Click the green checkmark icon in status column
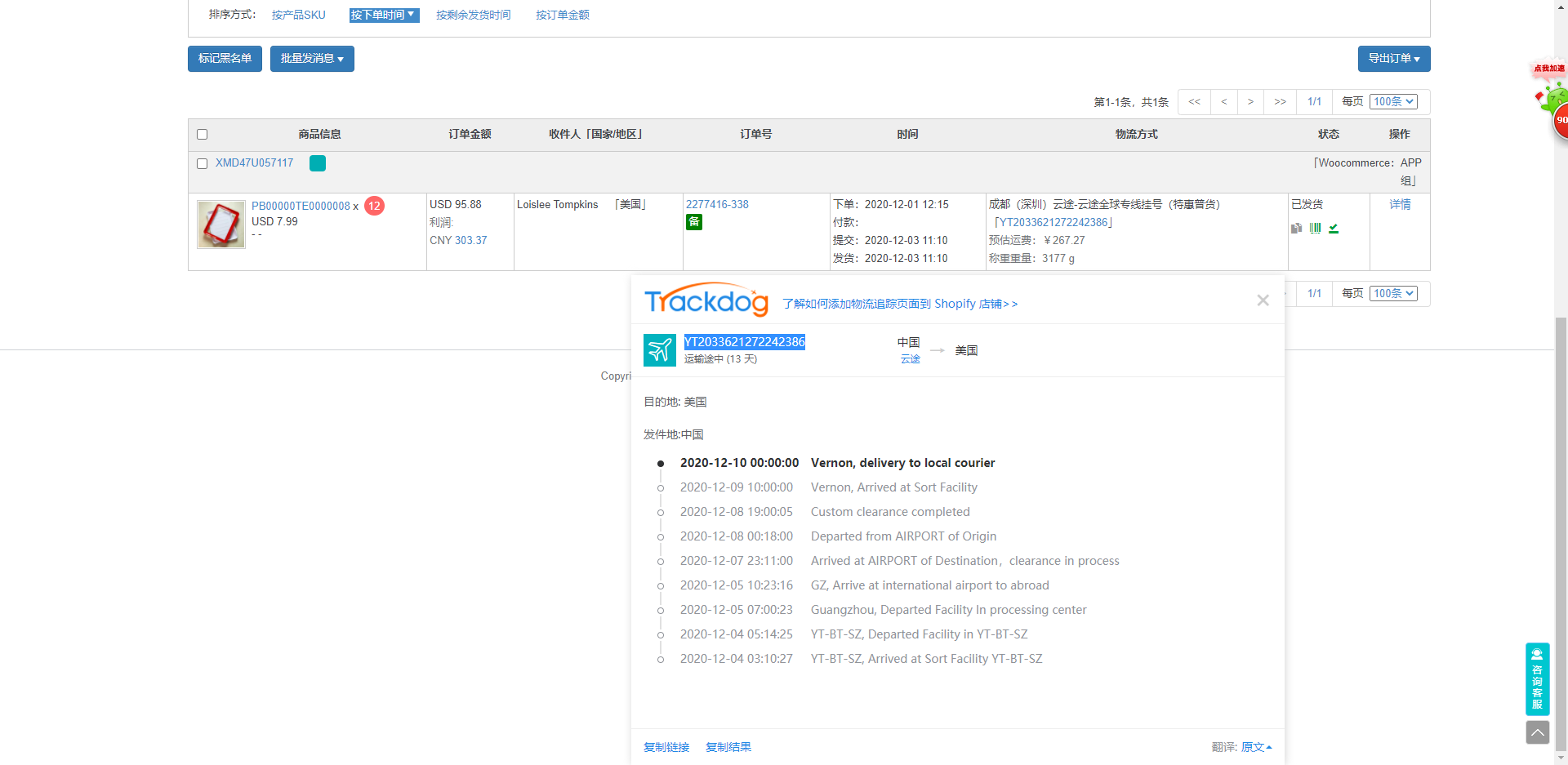This screenshot has height=765, width=1568. tap(1334, 229)
